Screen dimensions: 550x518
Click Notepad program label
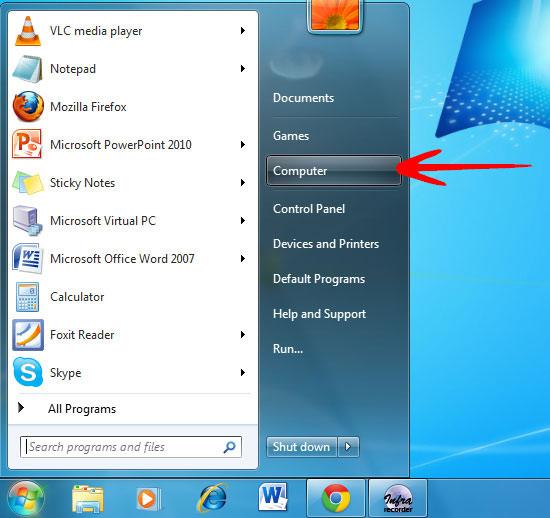(x=73, y=69)
